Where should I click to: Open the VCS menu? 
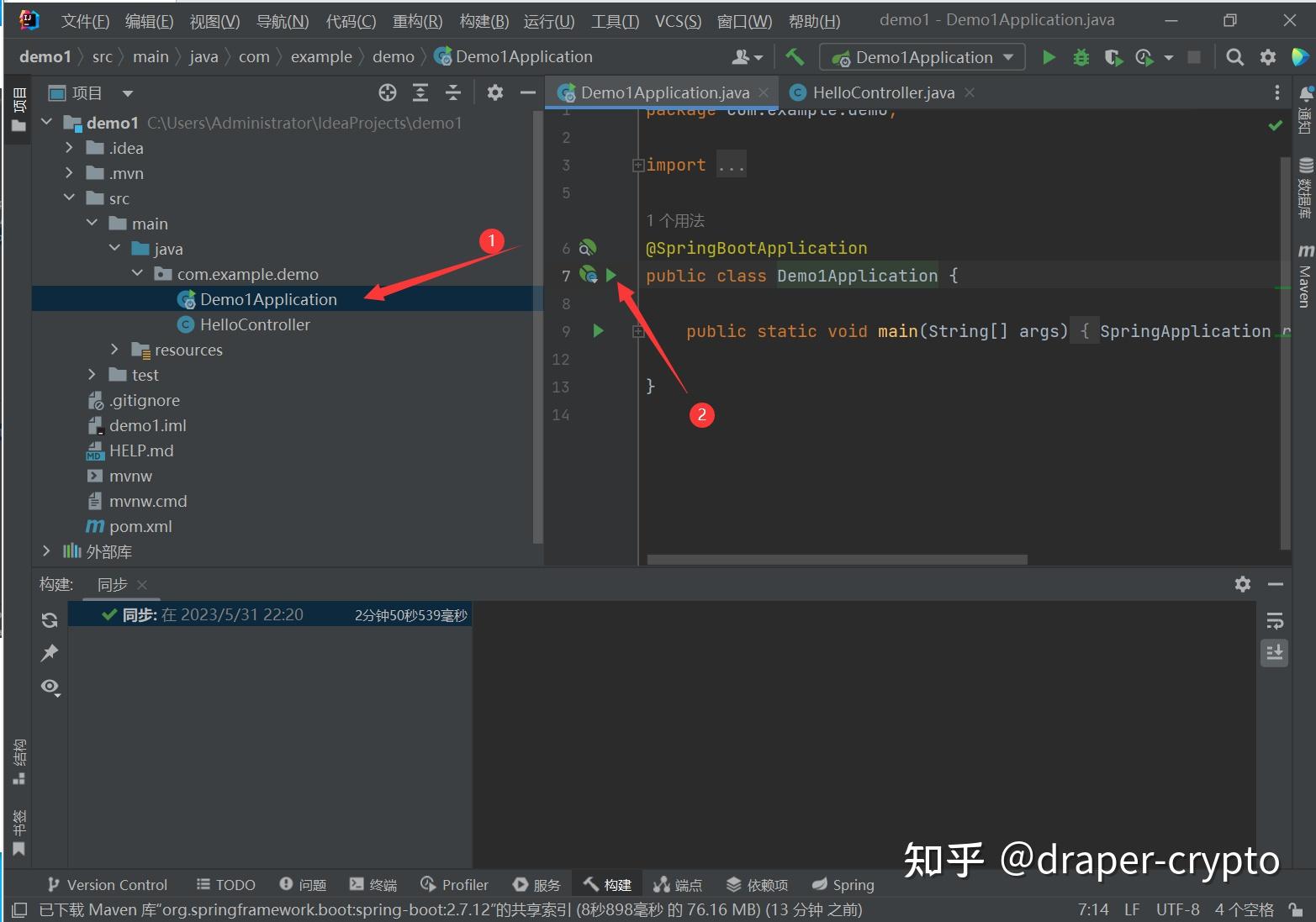pos(678,21)
